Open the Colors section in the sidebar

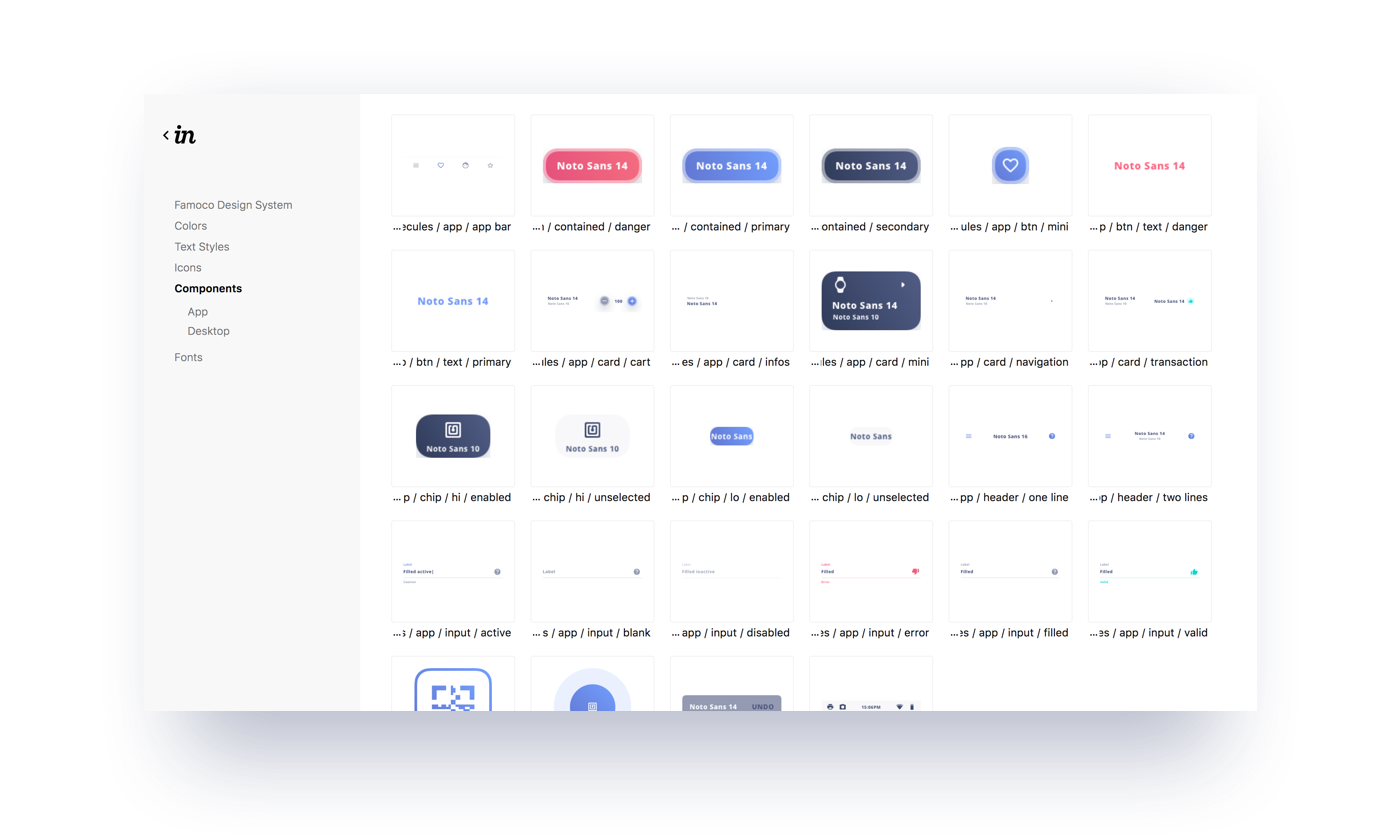click(190, 226)
